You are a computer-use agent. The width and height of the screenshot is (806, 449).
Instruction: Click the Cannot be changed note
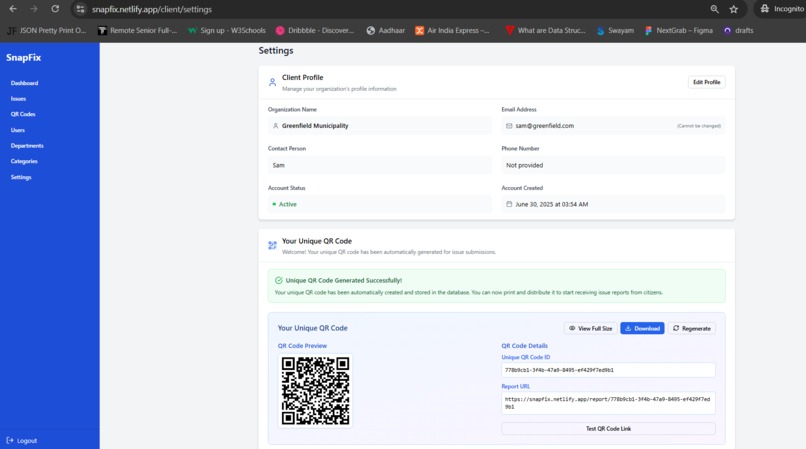click(699, 125)
